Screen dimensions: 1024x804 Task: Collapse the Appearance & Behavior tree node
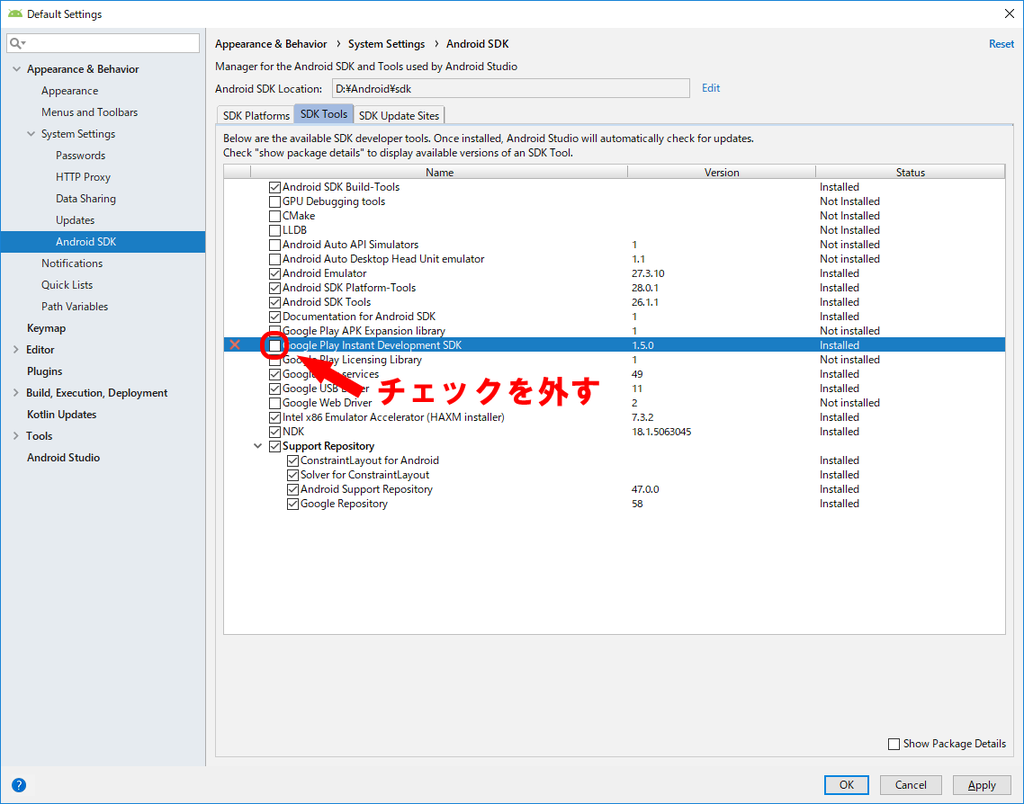pos(16,69)
